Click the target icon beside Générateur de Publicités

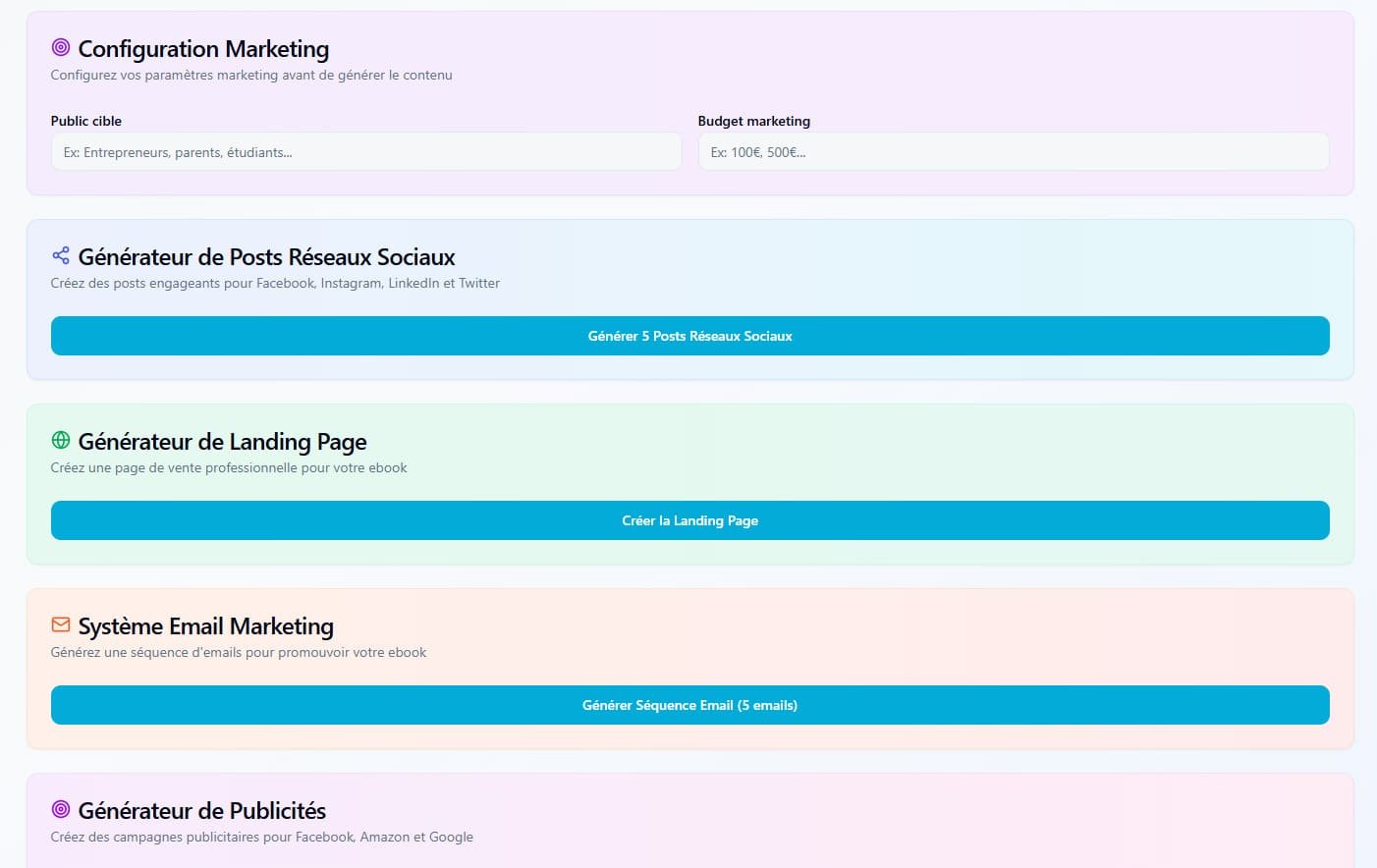point(61,809)
